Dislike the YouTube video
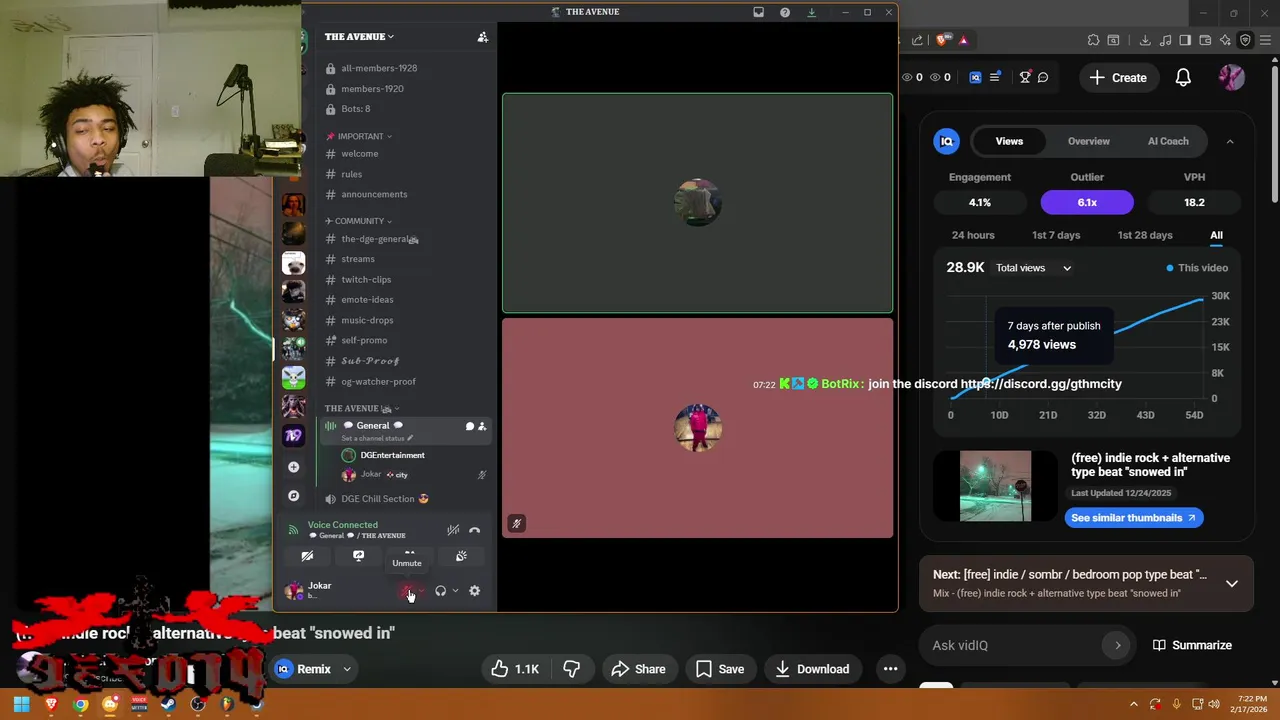This screenshot has height=720, width=1280. pyautogui.click(x=572, y=669)
